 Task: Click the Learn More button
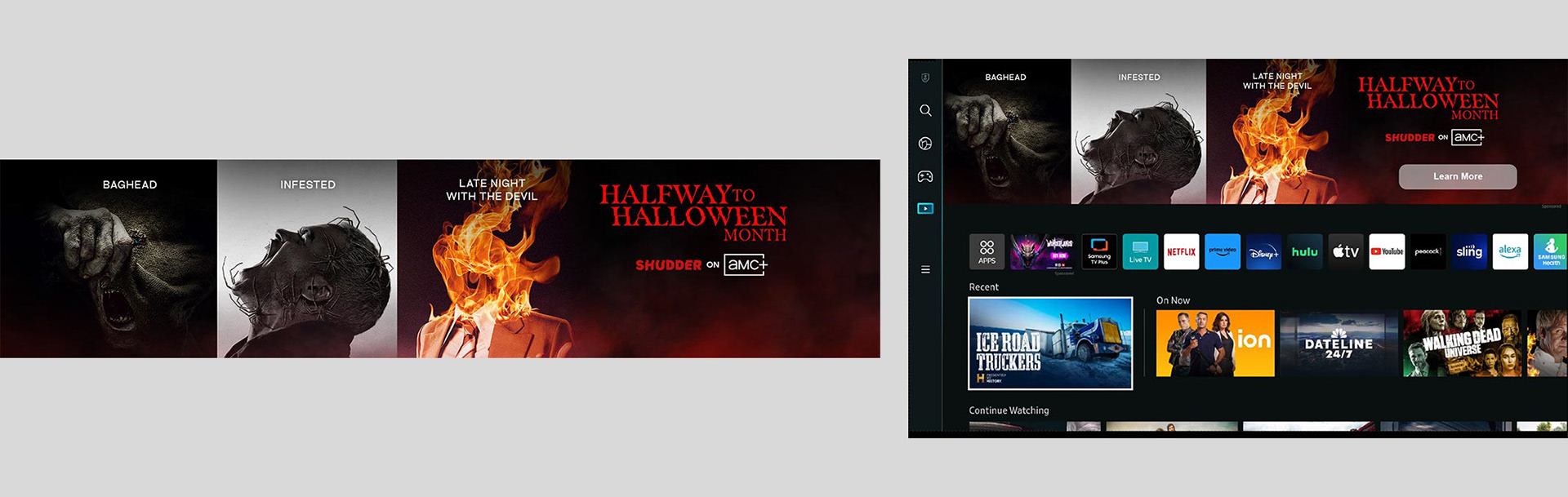tap(1458, 176)
